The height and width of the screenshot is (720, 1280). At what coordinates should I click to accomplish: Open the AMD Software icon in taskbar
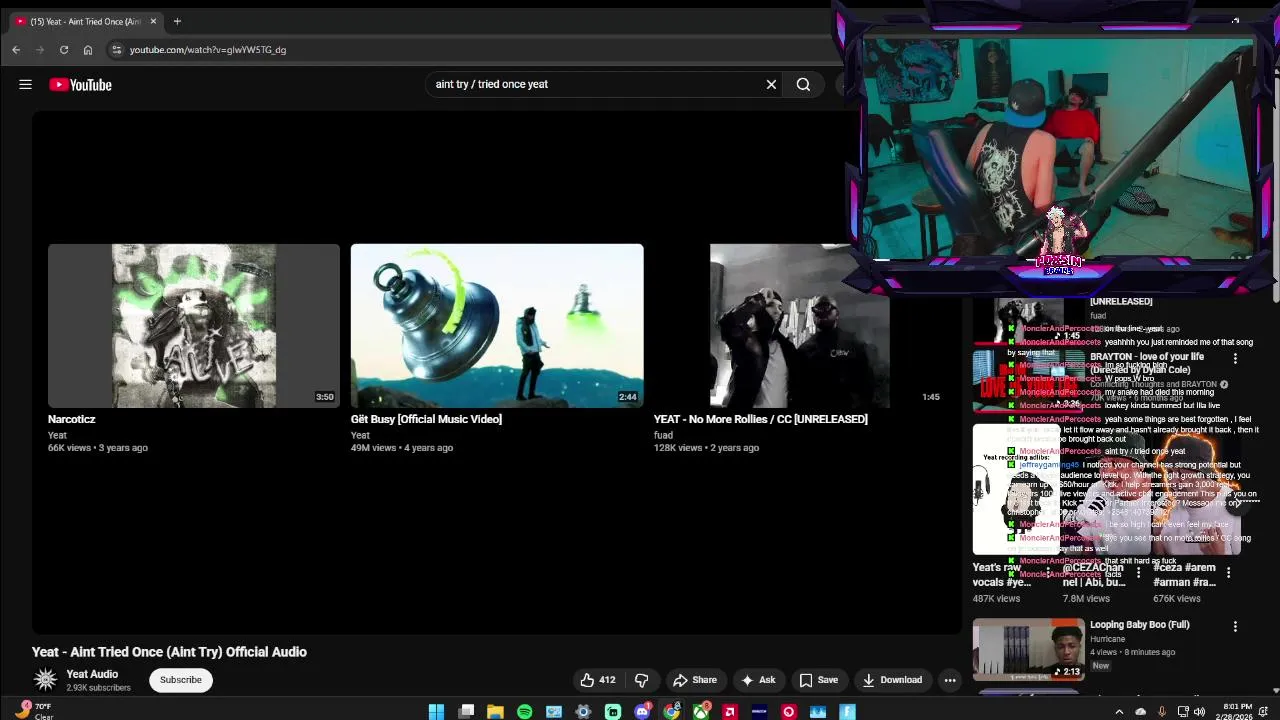730,712
